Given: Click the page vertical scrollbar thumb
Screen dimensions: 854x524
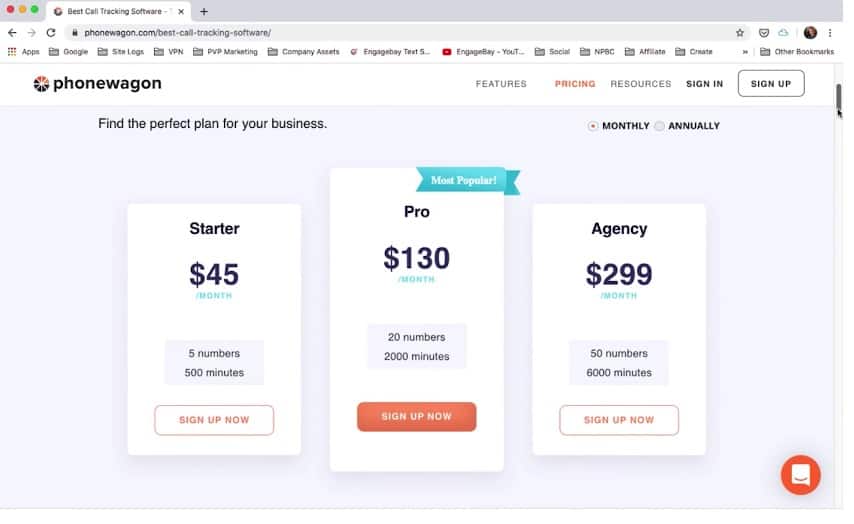Looking at the screenshot, I should [x=839, y=97].
